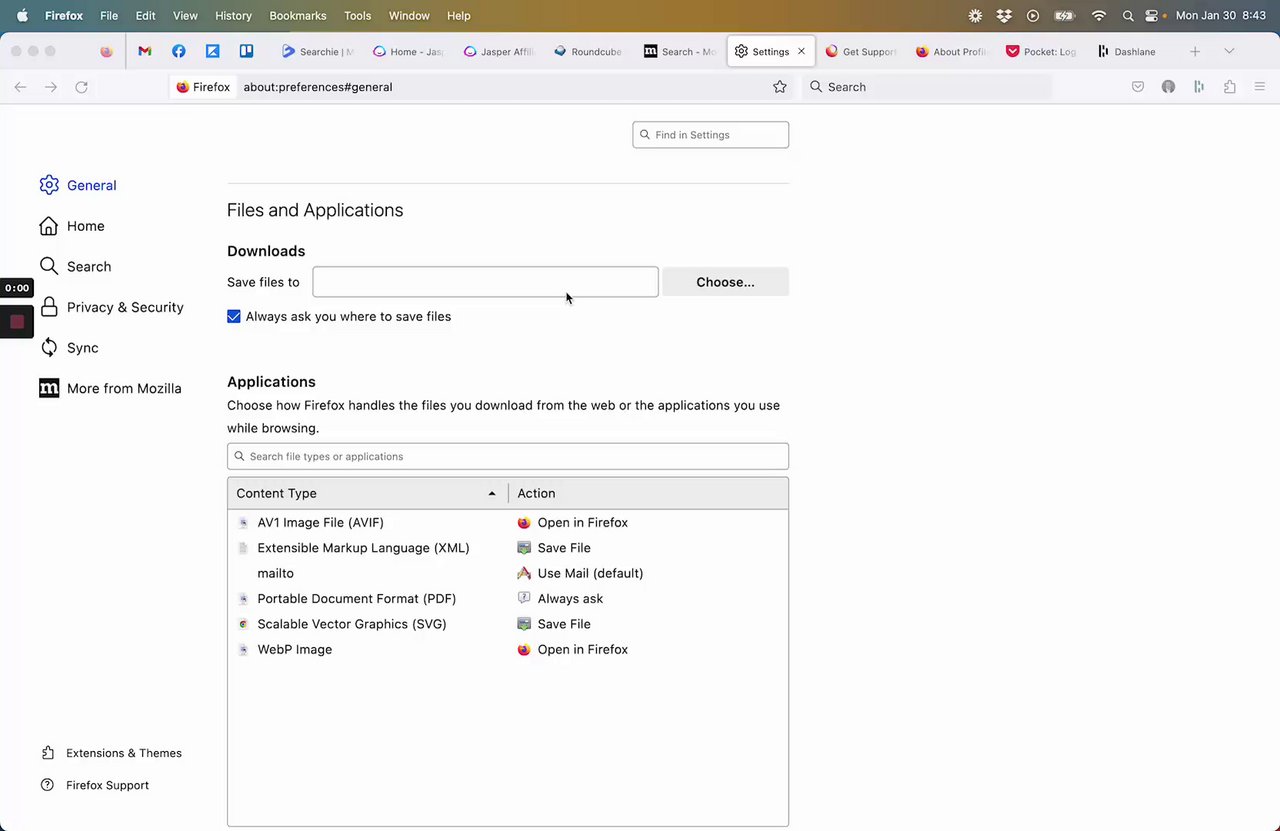Click the Choose... download folder button
Image resolution: width=1280 pixels, height=831 pixels.
tap(725, 282)
